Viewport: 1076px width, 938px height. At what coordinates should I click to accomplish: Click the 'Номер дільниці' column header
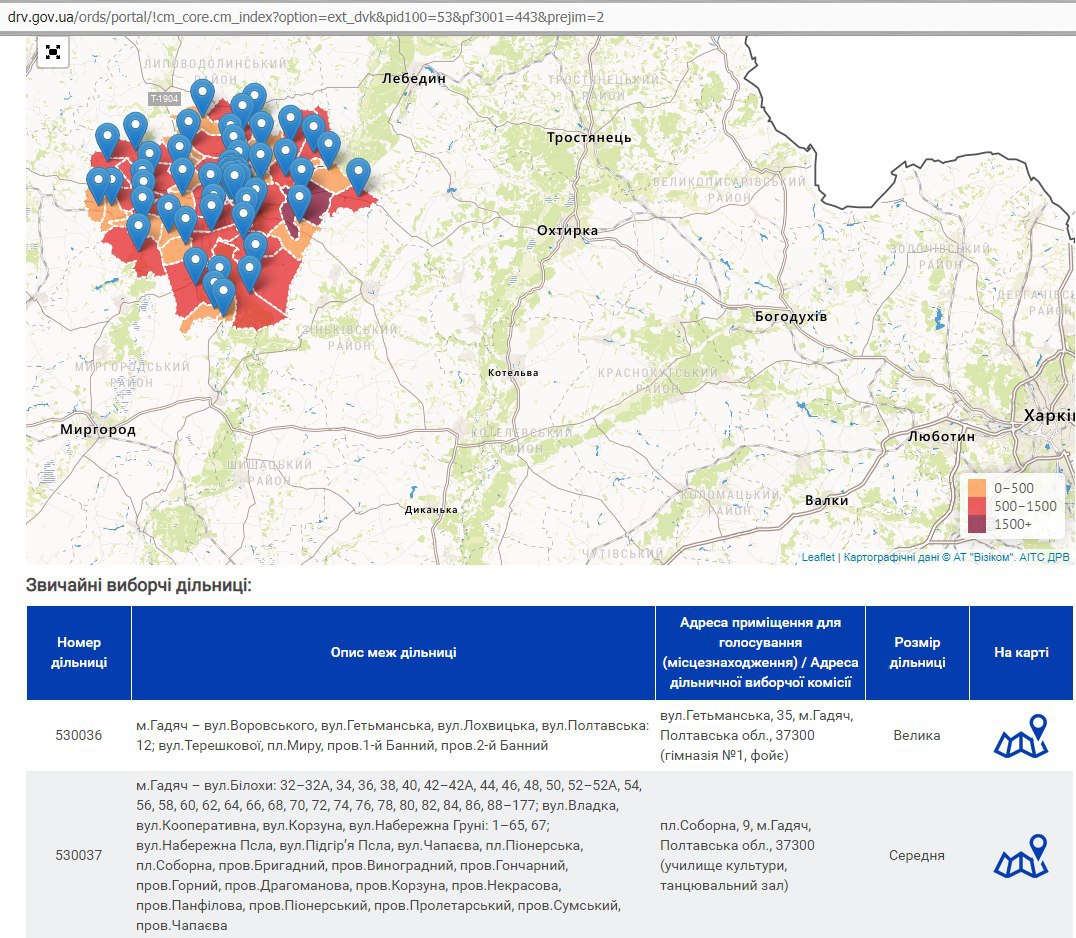click(79, 653)
